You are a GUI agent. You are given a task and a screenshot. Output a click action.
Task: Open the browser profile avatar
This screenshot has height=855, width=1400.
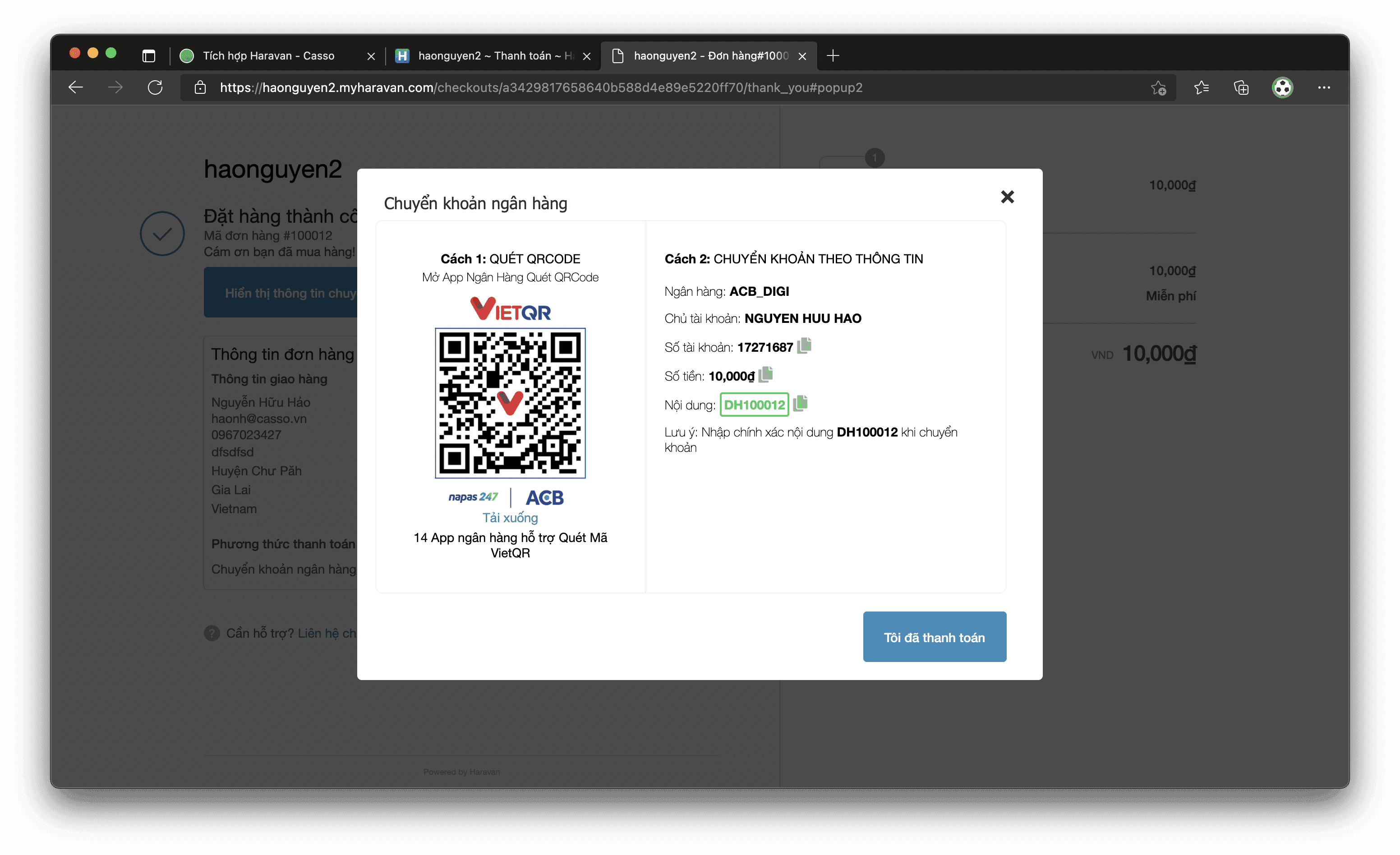coord(1282,87)
